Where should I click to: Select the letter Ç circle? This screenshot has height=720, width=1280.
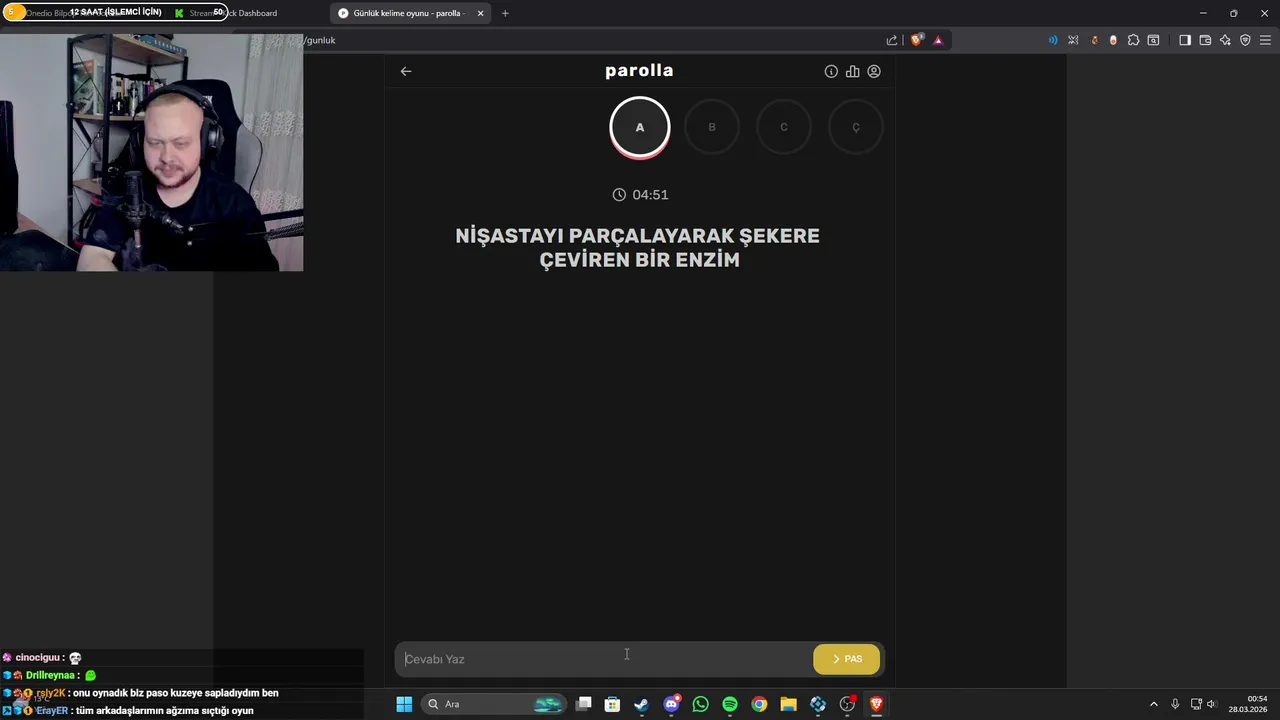tap(856, 127)
